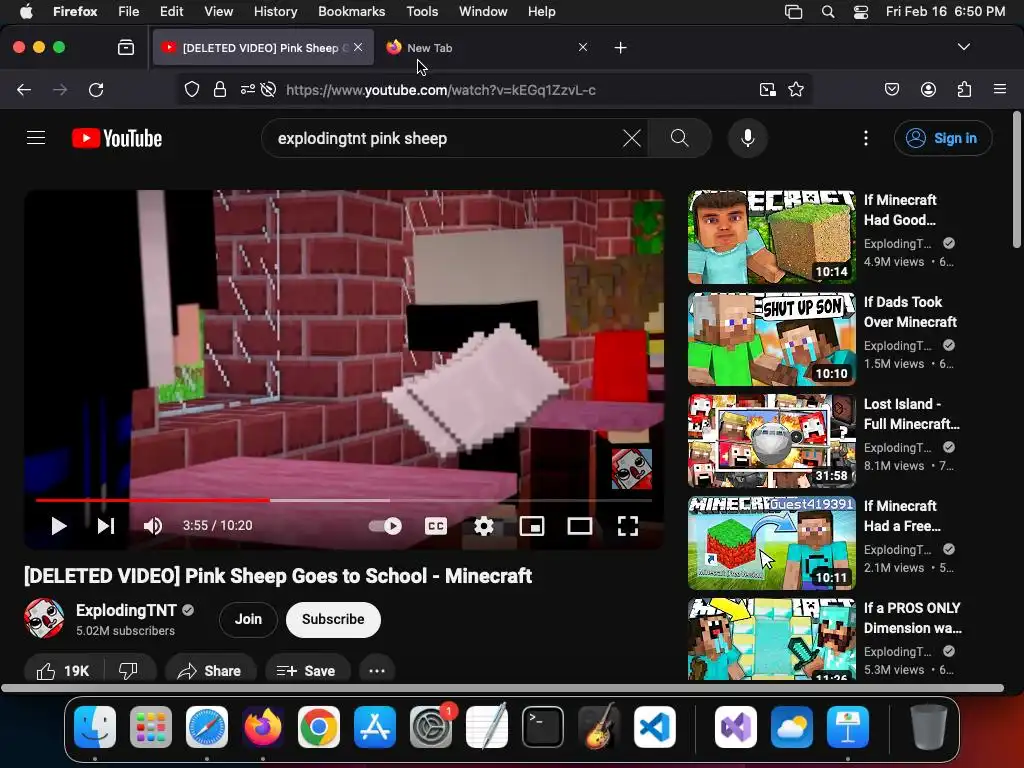This screenshot has height=768, width=1024.
Task: Open Firefox tracking protection shield
Action: point(191,89)
